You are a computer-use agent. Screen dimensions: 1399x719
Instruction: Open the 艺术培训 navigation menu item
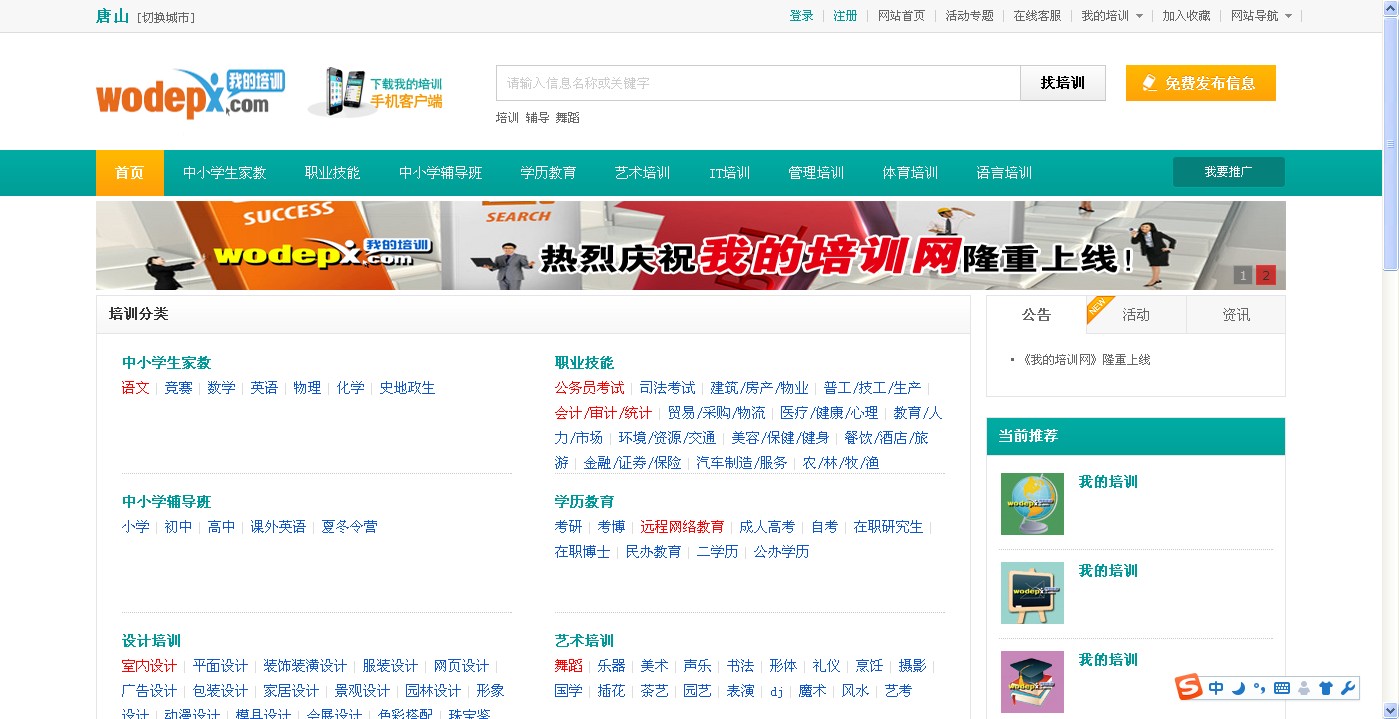pos(642,173)
